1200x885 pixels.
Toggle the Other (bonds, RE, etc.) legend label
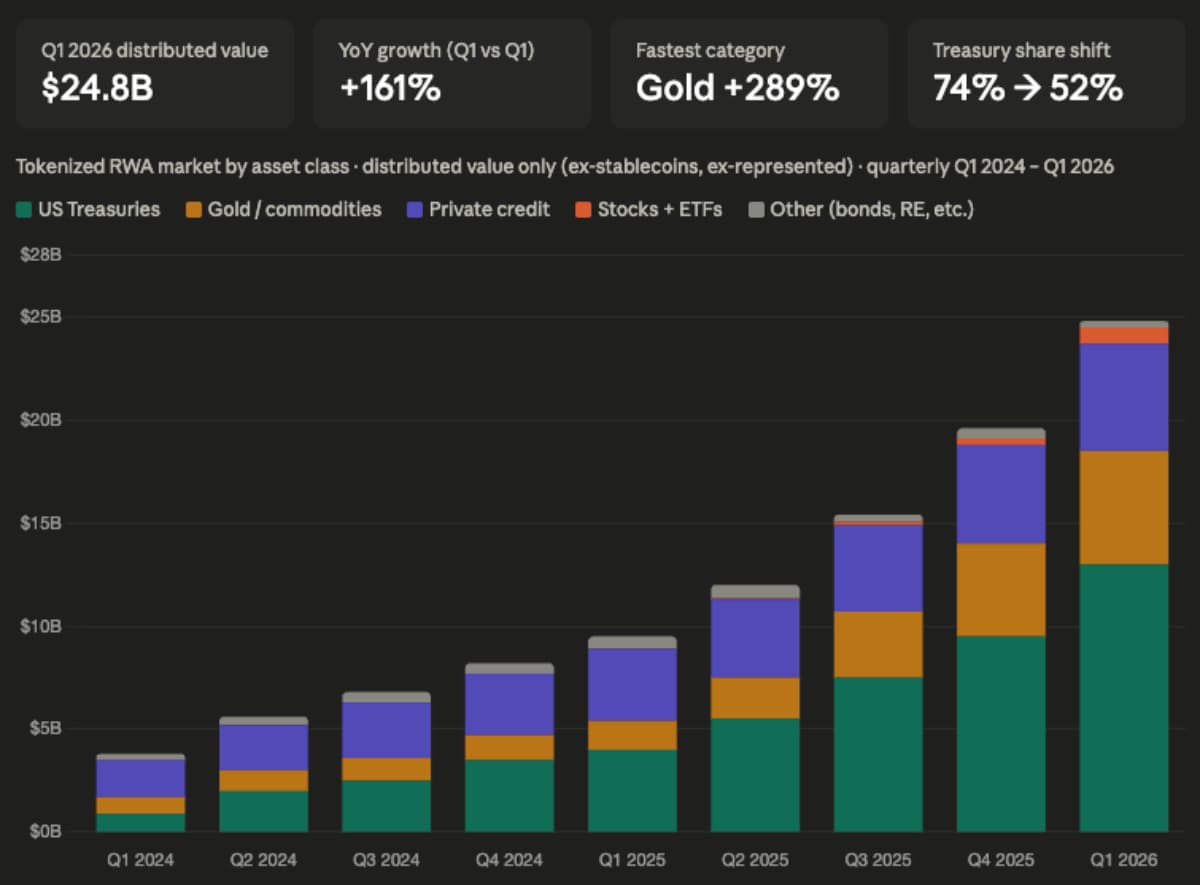point(872,210)
